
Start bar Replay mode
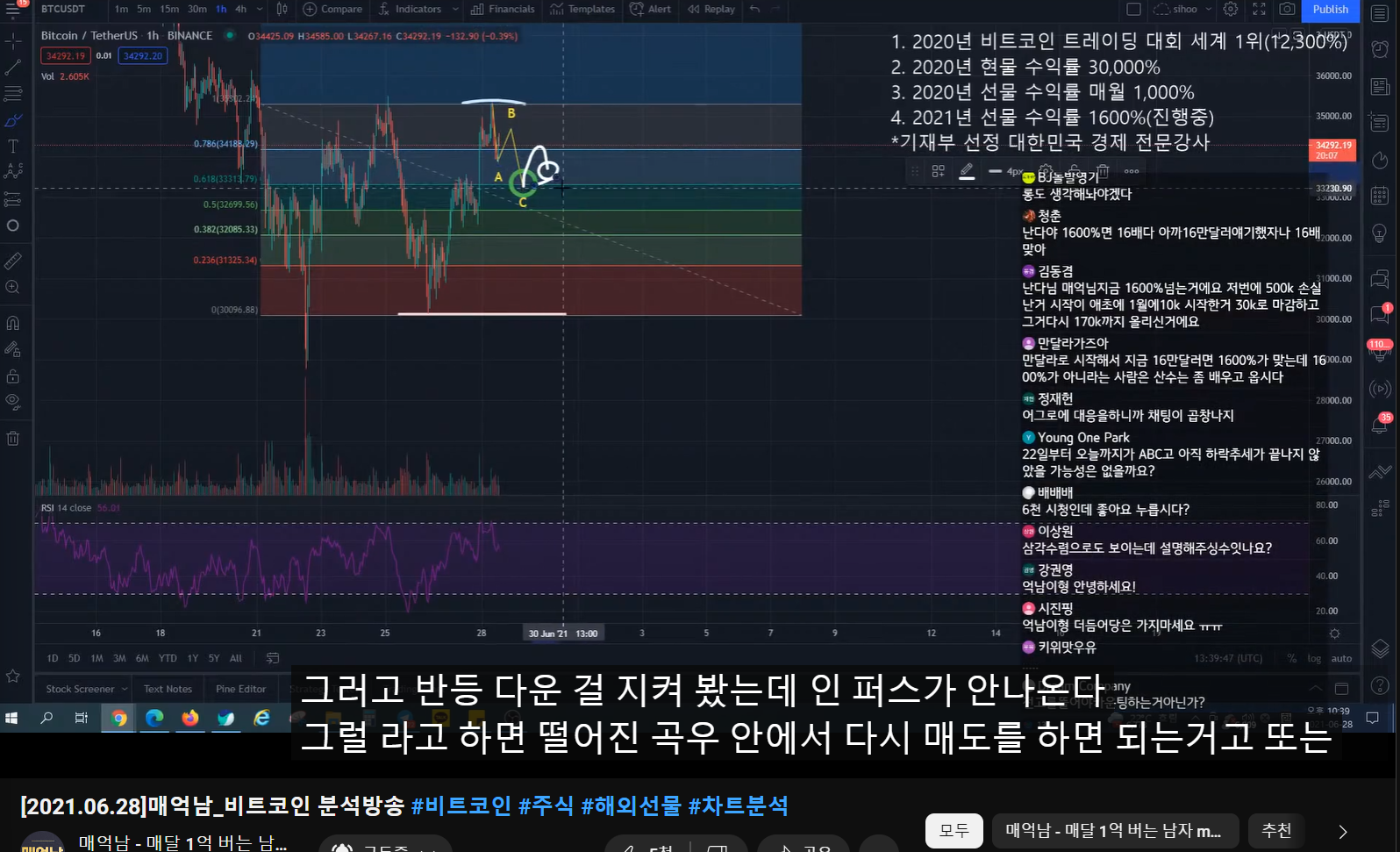point(711,9)
